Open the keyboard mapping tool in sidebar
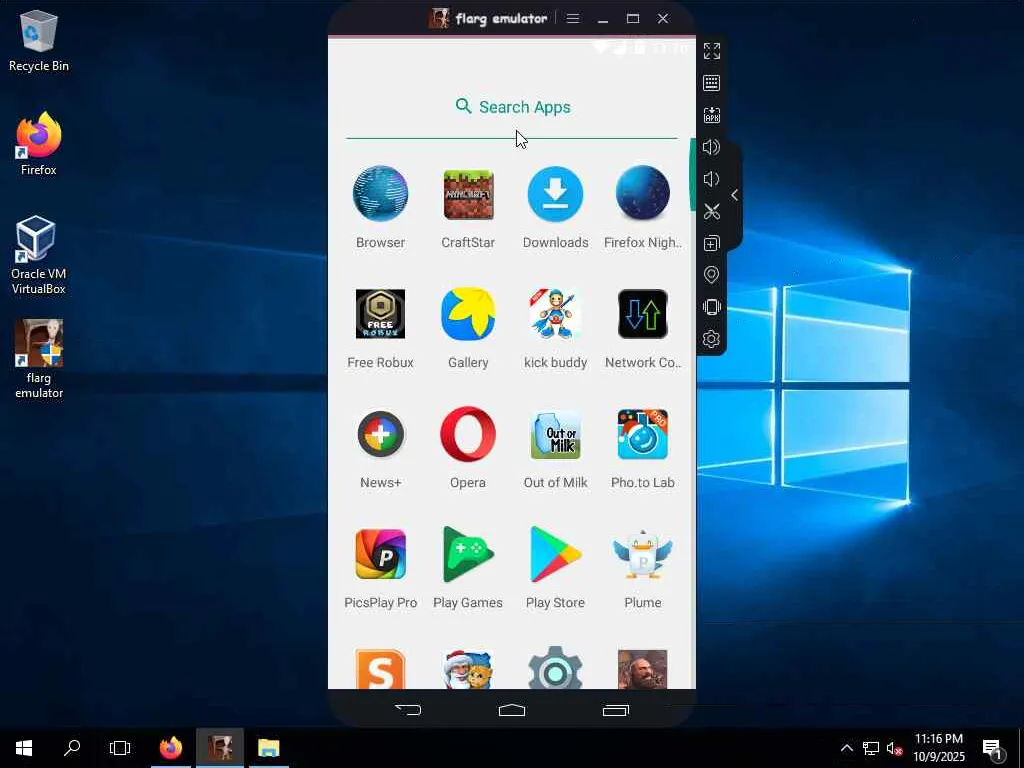Screen dimensions: 1024x768 point(712,83)
